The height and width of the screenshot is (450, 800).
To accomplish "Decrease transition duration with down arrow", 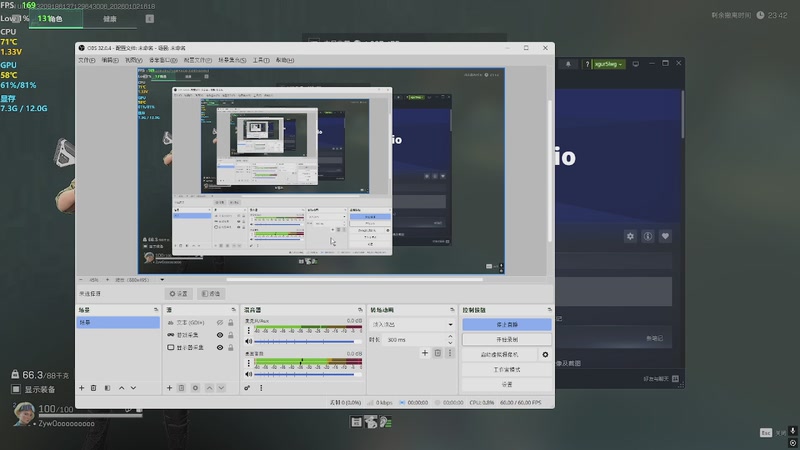I will coord(450,342).
